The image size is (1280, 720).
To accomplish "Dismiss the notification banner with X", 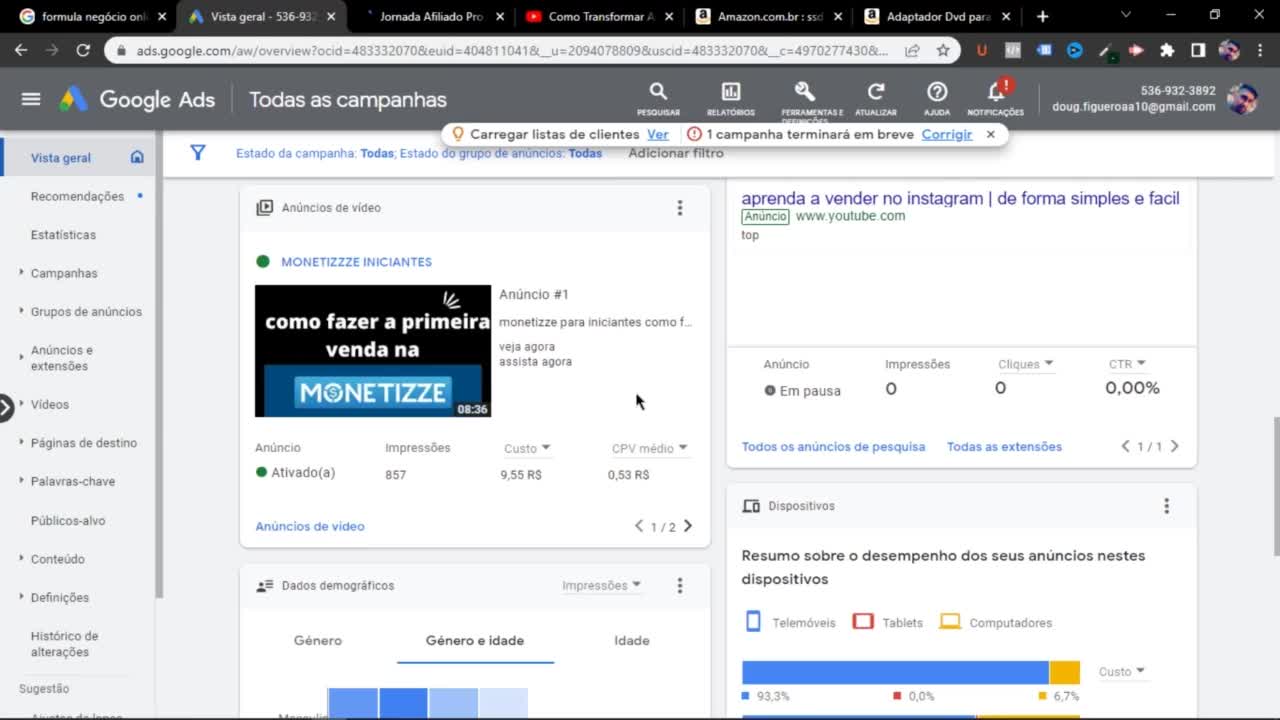I will coord(991,134).
